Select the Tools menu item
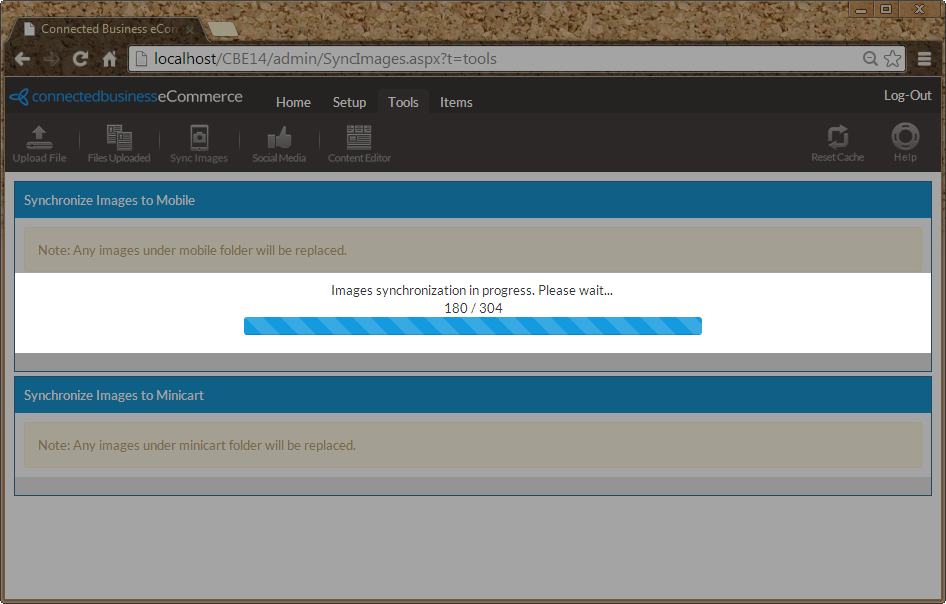Viewport: 946px width, 604px height. tap(403, 102)
